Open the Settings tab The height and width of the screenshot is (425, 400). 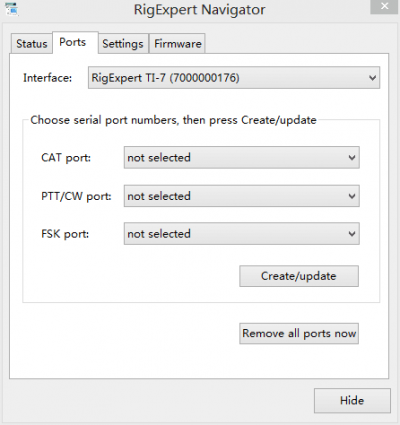pyautogui.click(x=123, y=44)
